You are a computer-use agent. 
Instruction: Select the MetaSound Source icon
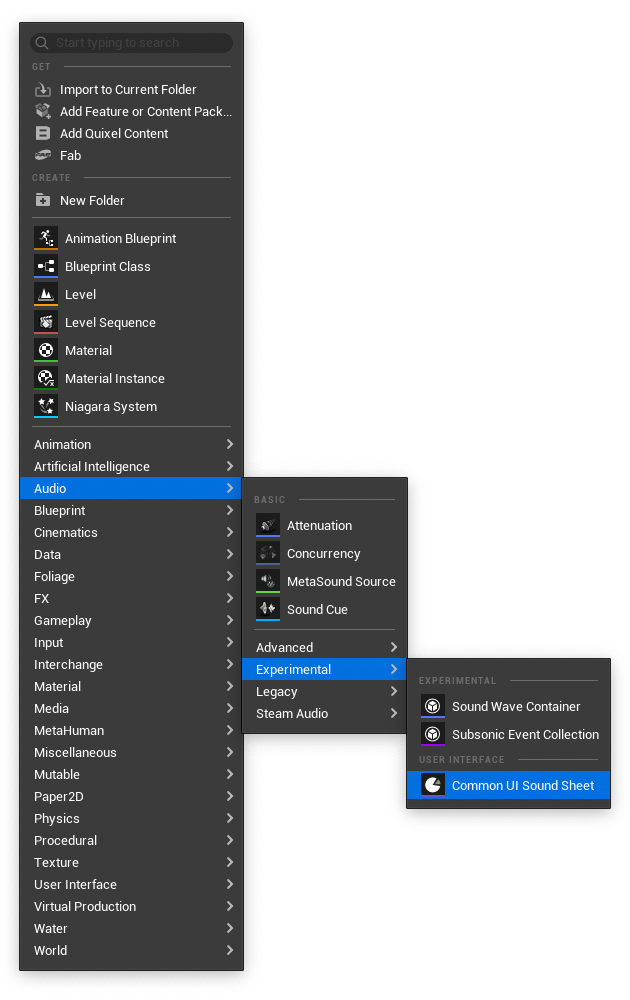268,581
